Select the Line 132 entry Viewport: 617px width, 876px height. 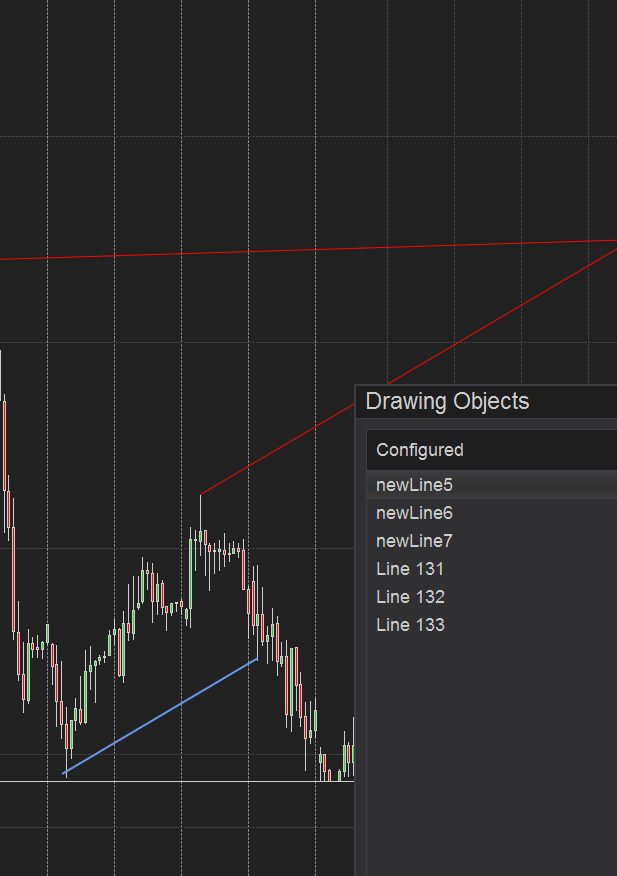point(492,597)
